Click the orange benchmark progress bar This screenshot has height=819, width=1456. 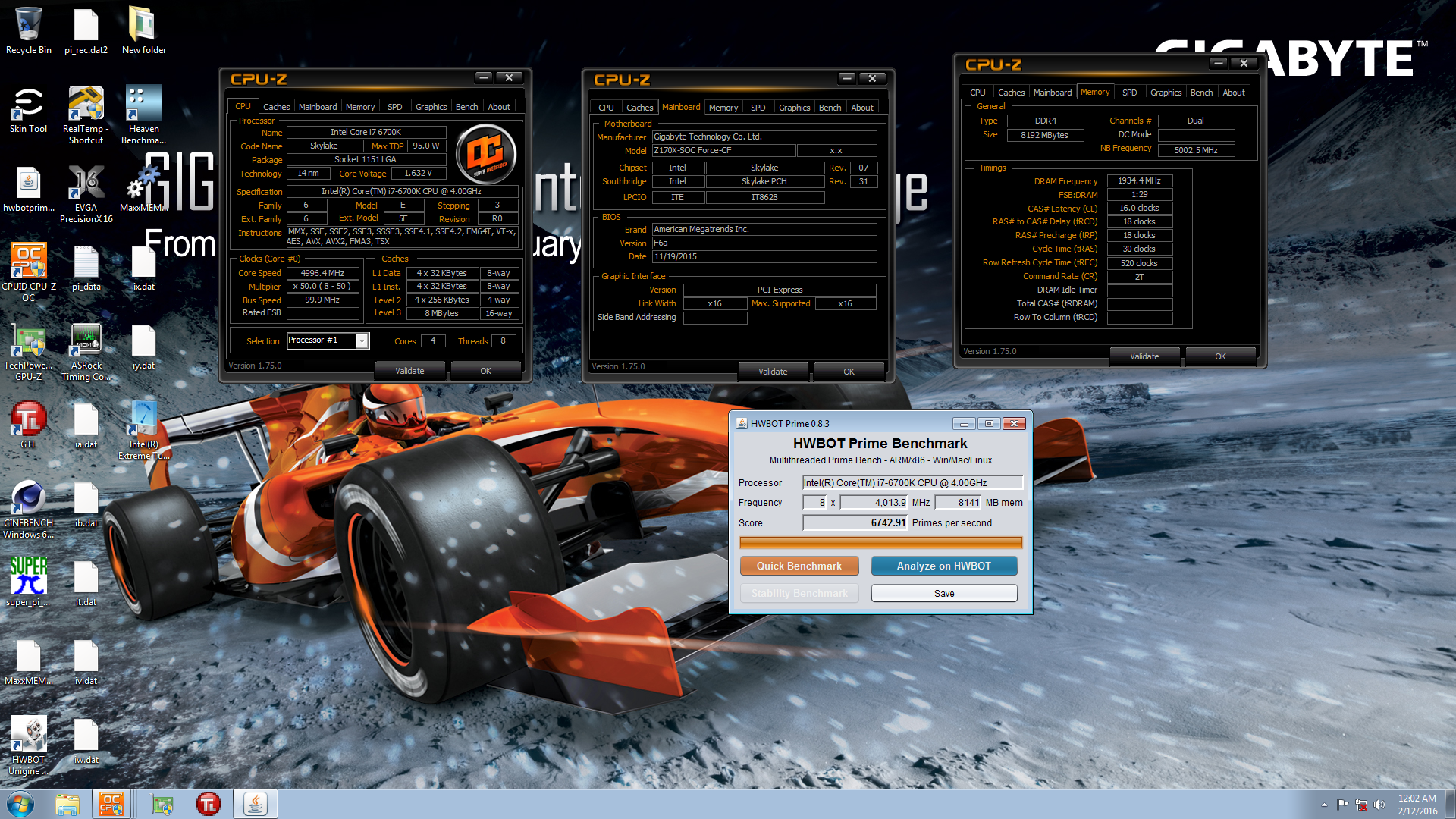pos(880,542)
